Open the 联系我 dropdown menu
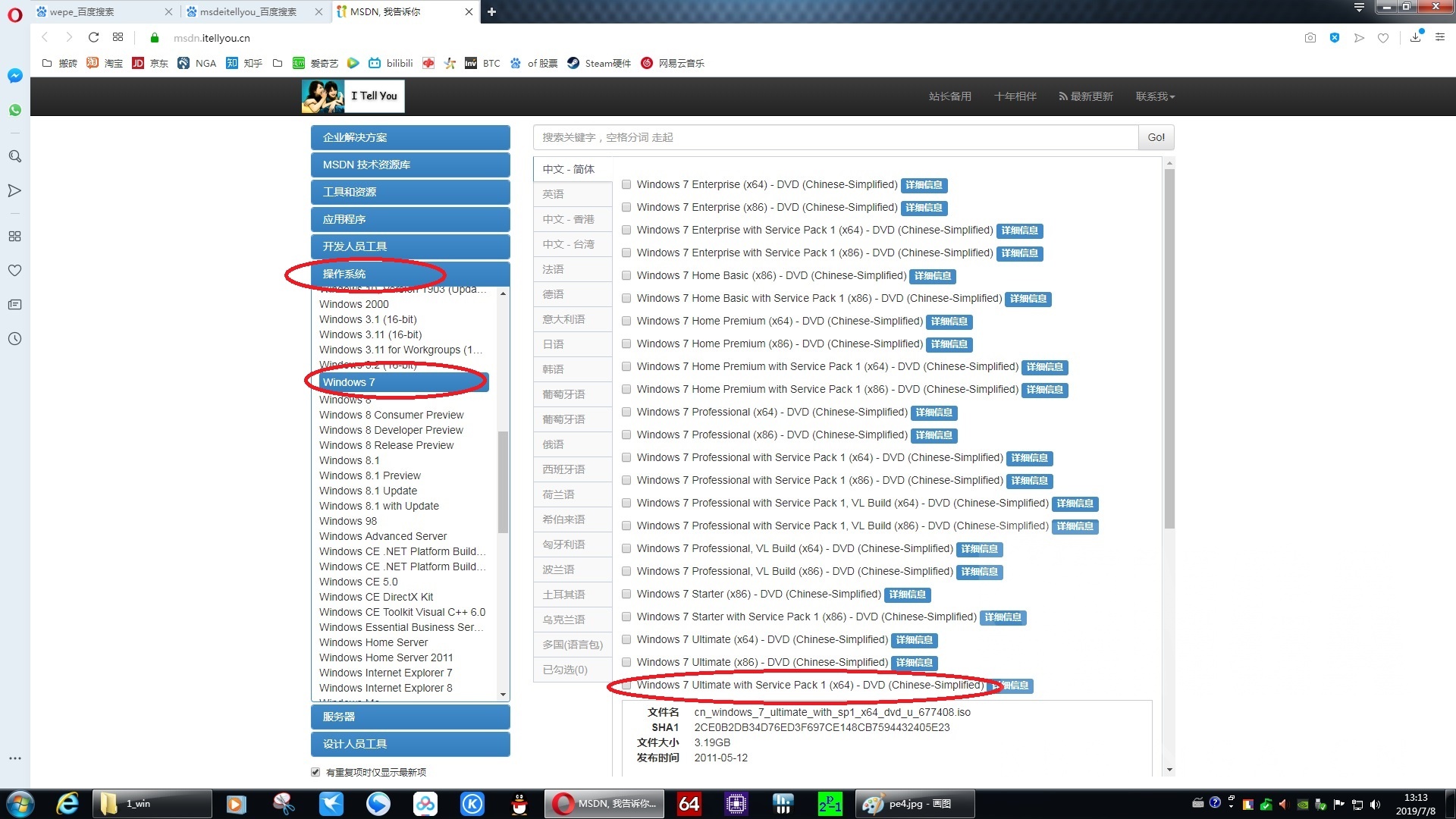1456x819 pixels. tap(1154, 96)
